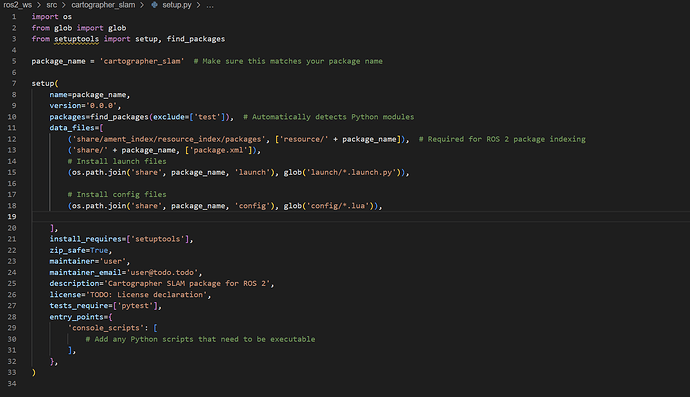
Task: Place cursor on empty line 34
Action: pos(352,384)
